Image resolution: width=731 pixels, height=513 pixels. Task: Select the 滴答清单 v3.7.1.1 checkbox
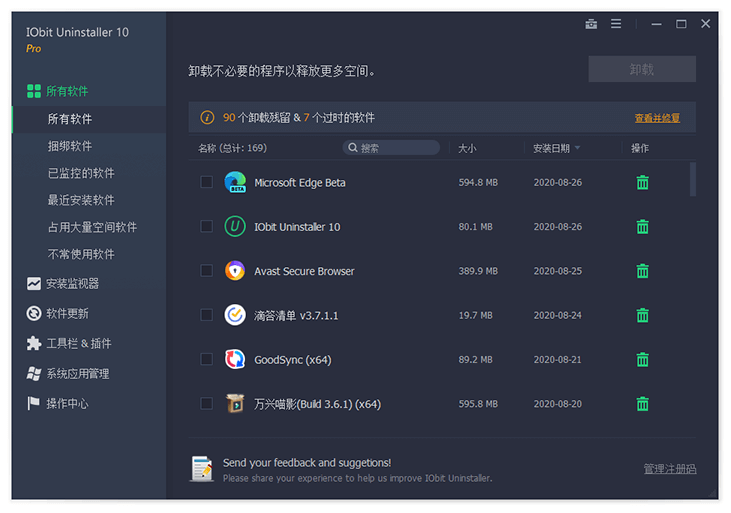tap(207, 315)
